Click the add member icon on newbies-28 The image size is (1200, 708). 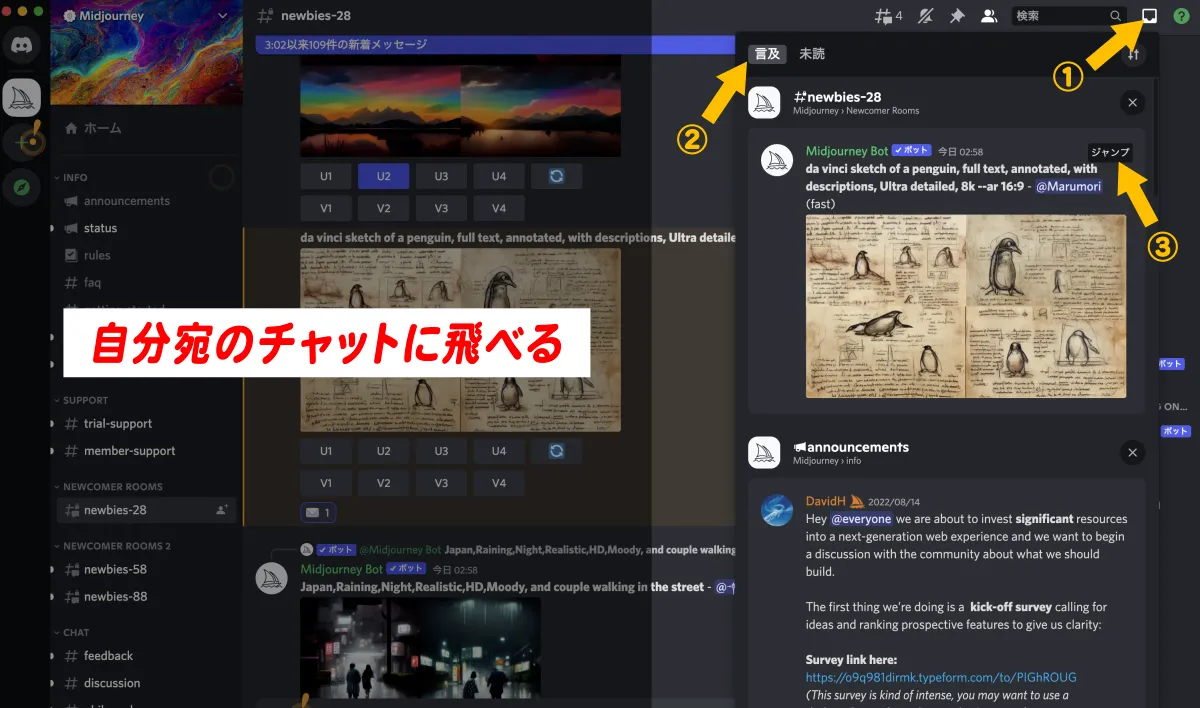click(x=221, y=510)
